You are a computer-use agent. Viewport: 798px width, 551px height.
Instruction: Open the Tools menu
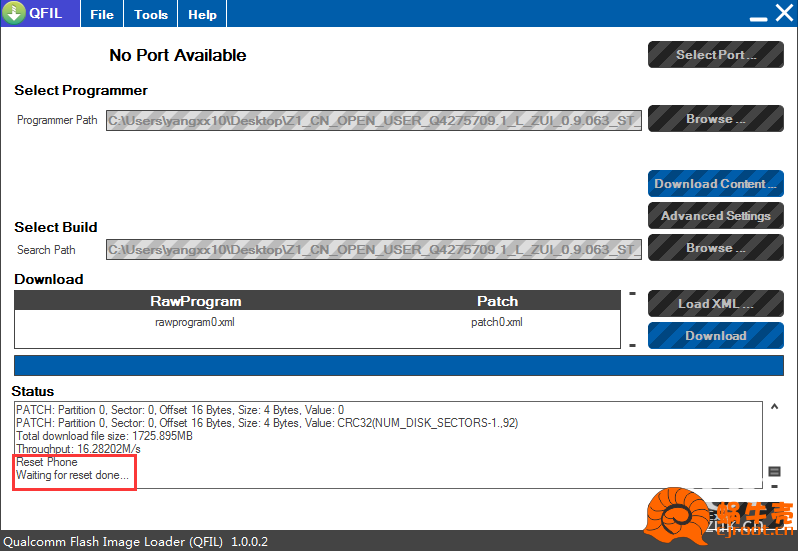151,14
